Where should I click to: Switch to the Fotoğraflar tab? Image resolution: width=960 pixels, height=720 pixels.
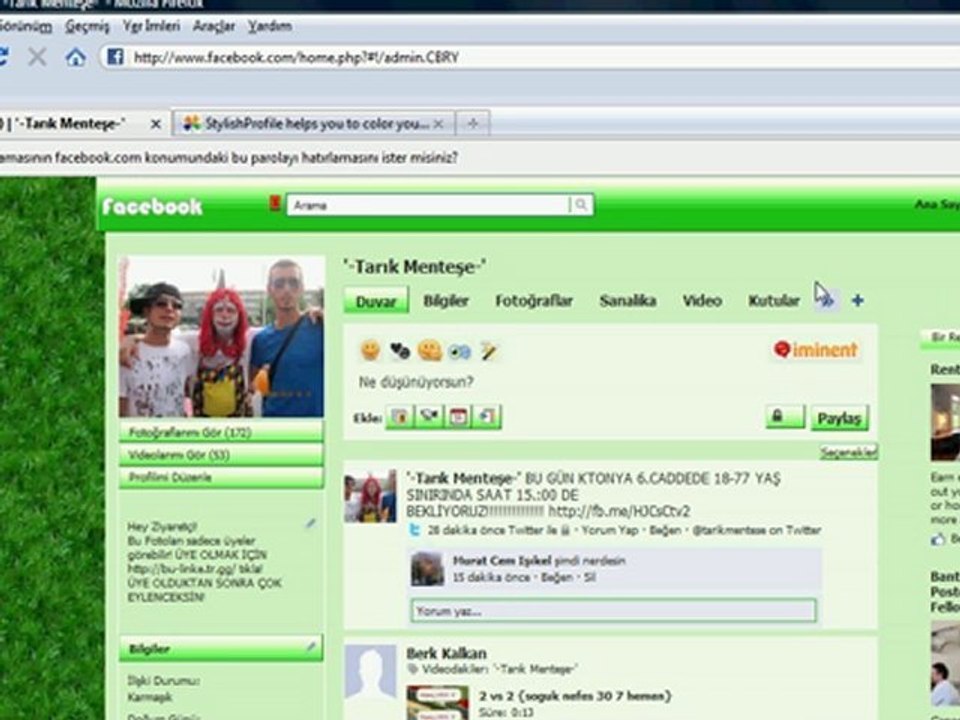coord(534,301)
